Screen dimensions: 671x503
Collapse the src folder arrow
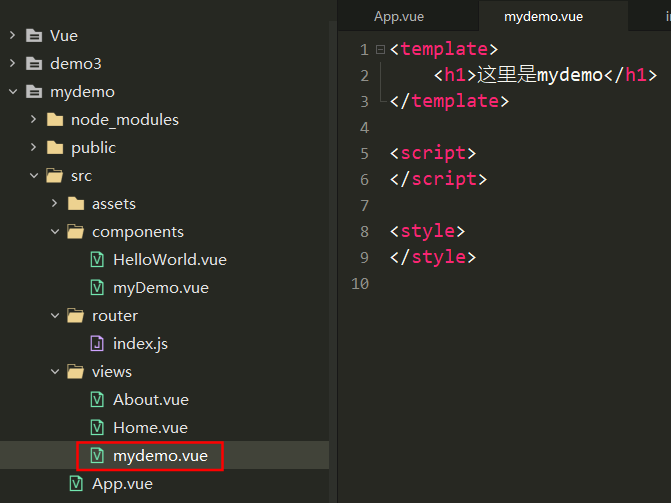[33, 175]
